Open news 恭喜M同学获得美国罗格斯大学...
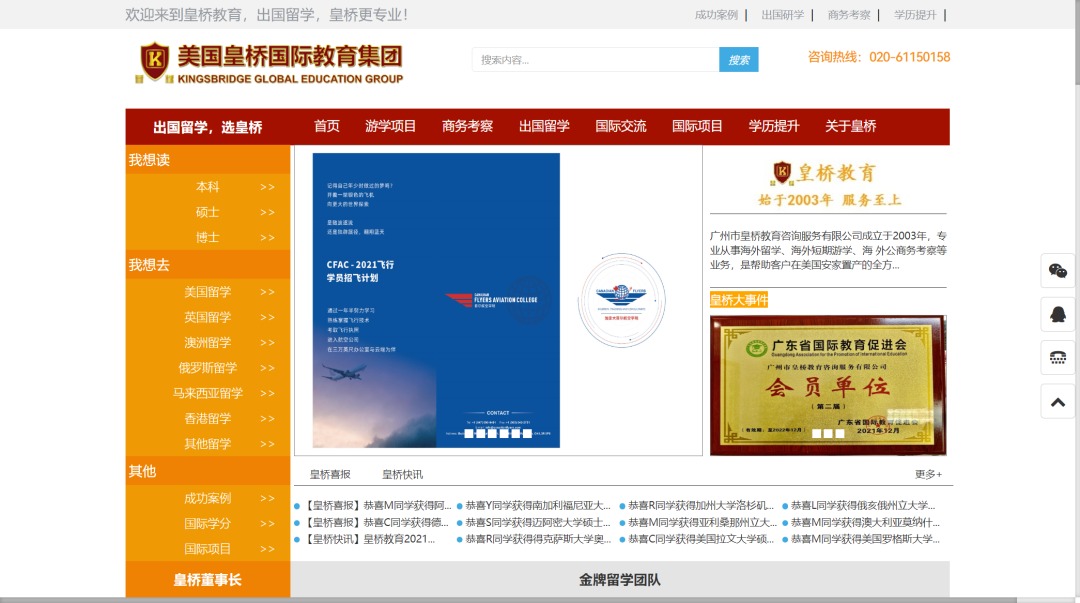Screen dimensions: 1080x603 pos(865,539)
